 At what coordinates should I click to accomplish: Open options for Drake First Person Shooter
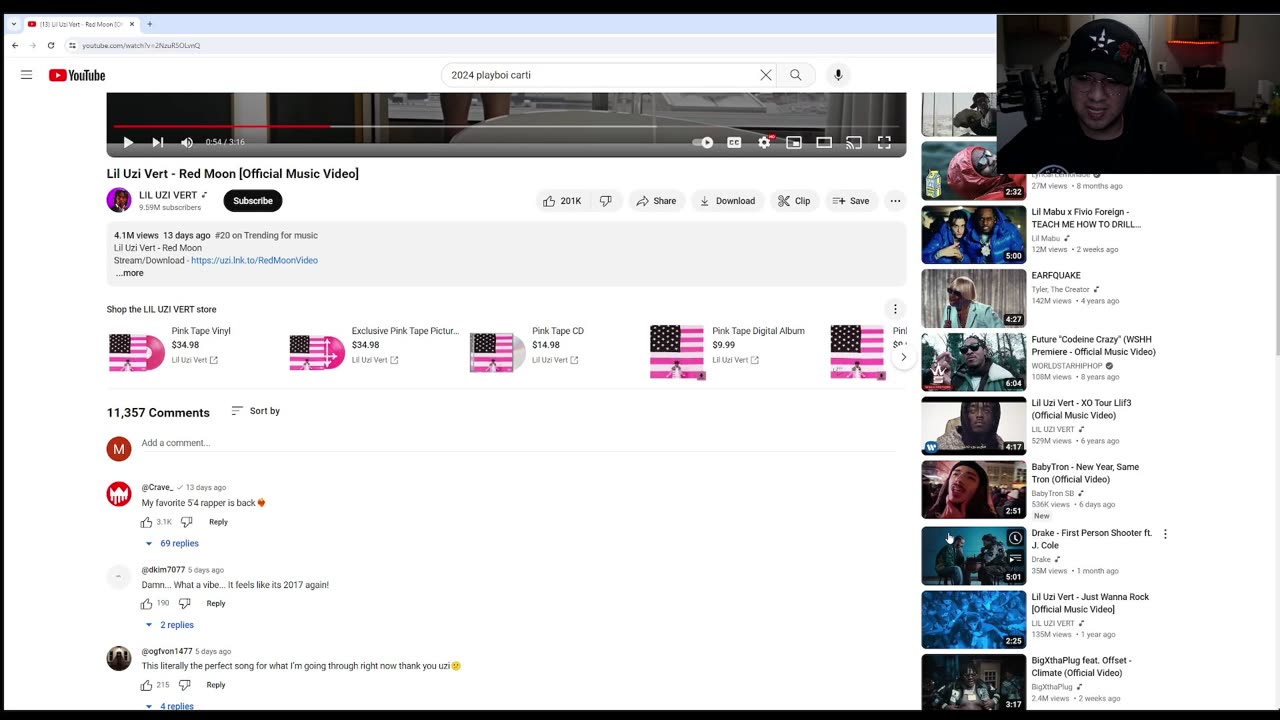pyautogui.click(x=1165, y=534)
